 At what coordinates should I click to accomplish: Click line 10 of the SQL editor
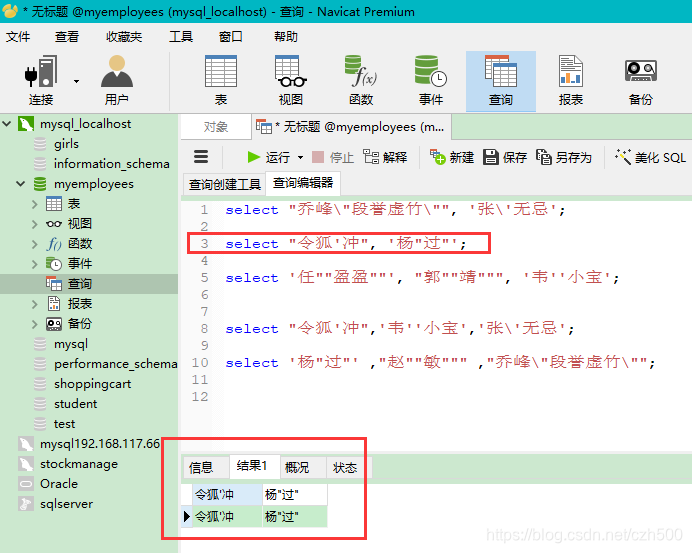440,363
